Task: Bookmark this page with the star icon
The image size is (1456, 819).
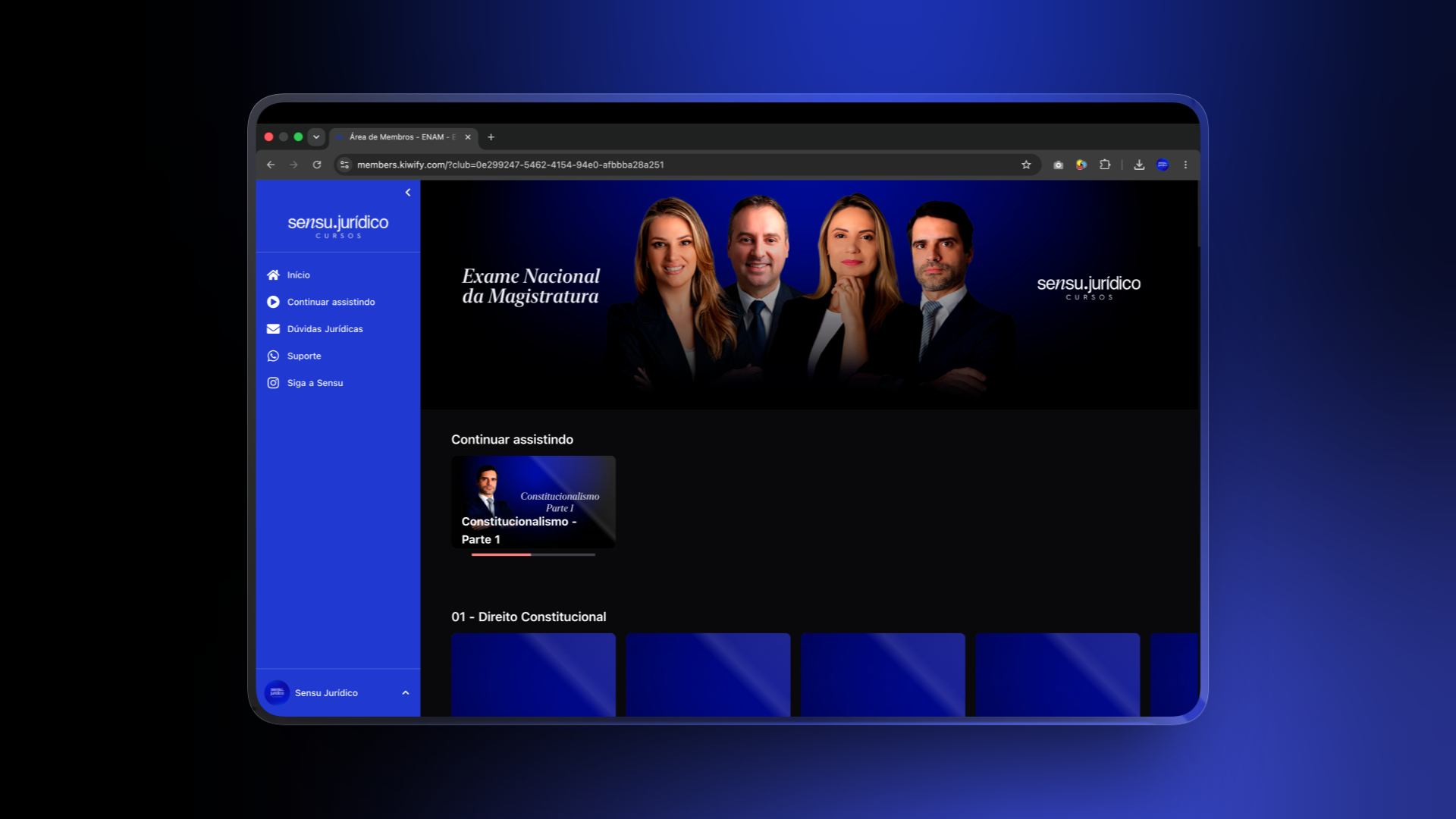Action: pyautogui.click(x=1026, y=165)
